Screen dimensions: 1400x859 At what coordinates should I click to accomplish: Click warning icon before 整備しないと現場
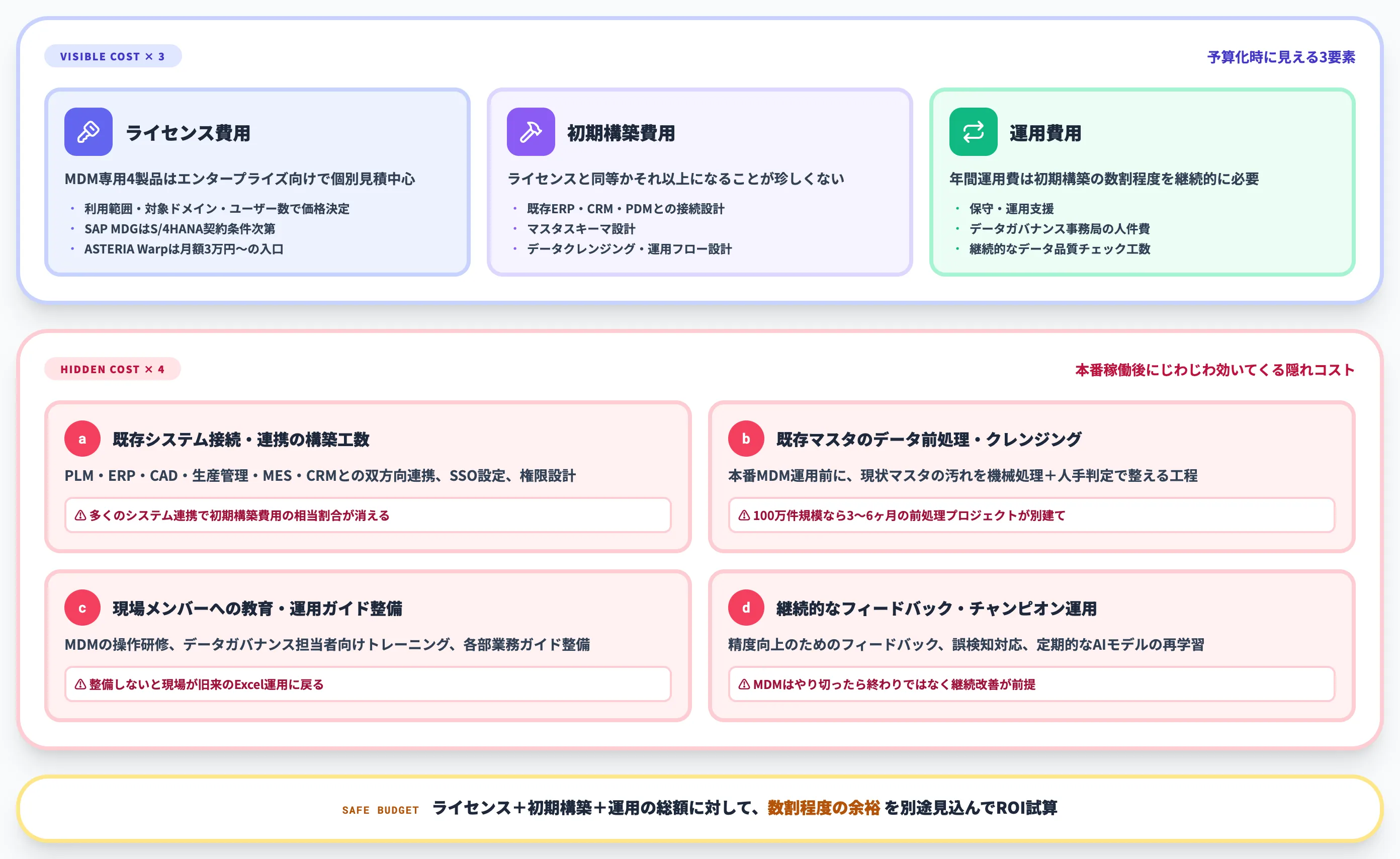click(x=80, y=684)
